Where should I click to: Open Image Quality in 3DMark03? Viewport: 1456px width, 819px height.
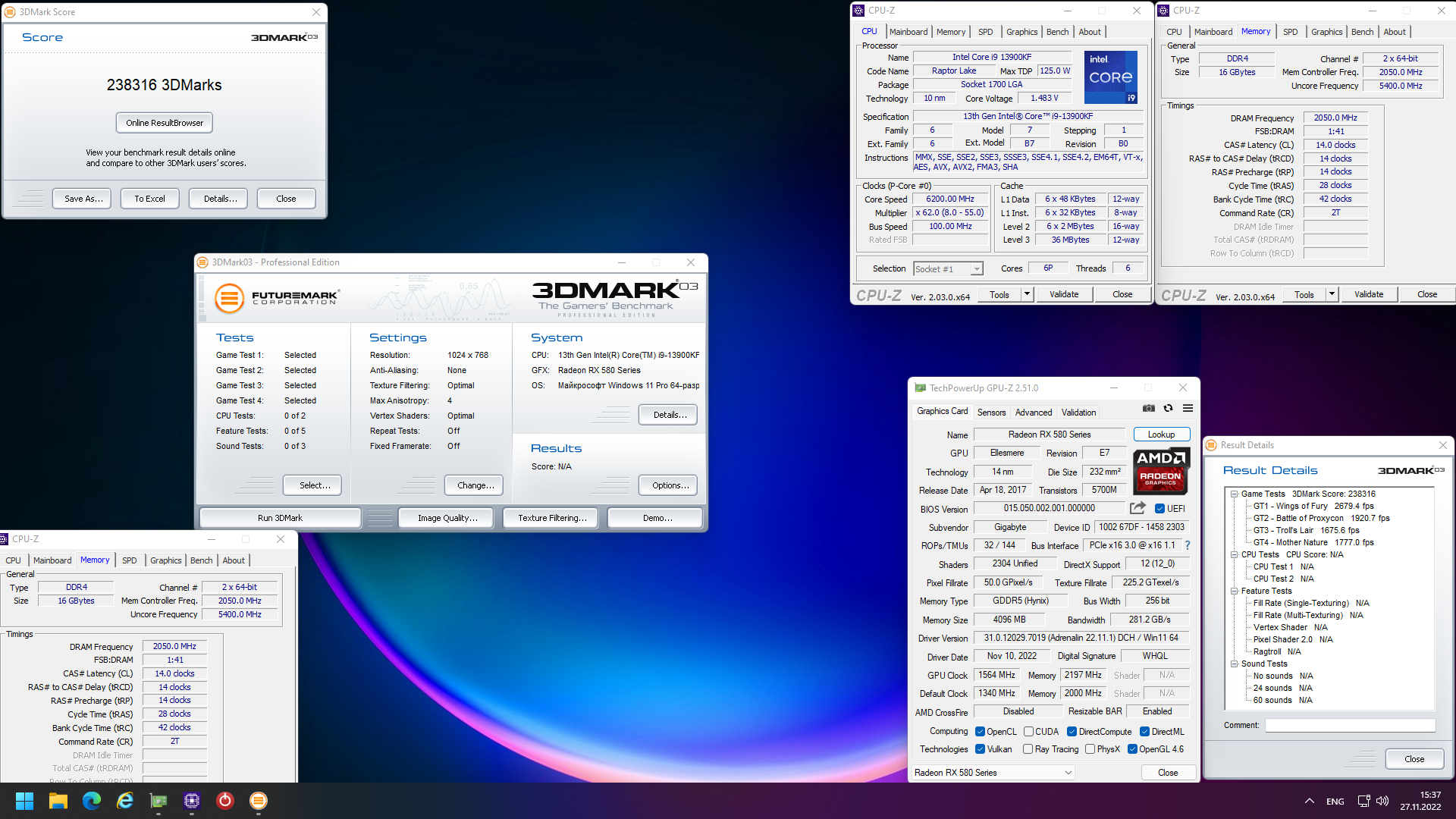pos(447,518)
